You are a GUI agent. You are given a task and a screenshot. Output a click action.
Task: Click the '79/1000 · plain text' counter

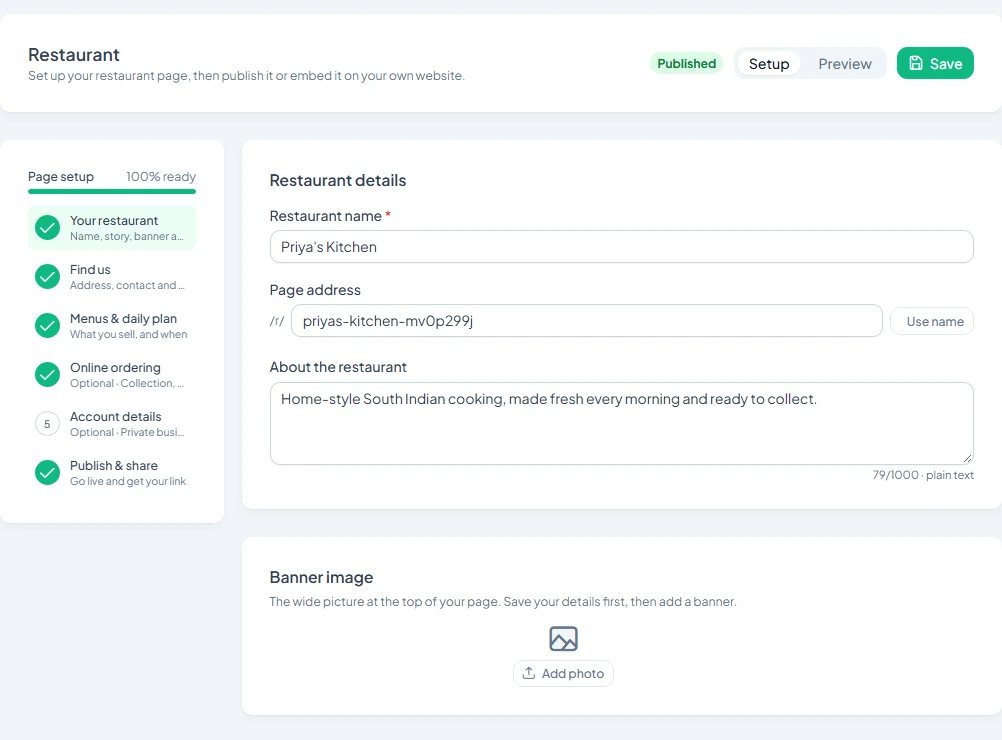pyautogui.click(x=923, y=475)
